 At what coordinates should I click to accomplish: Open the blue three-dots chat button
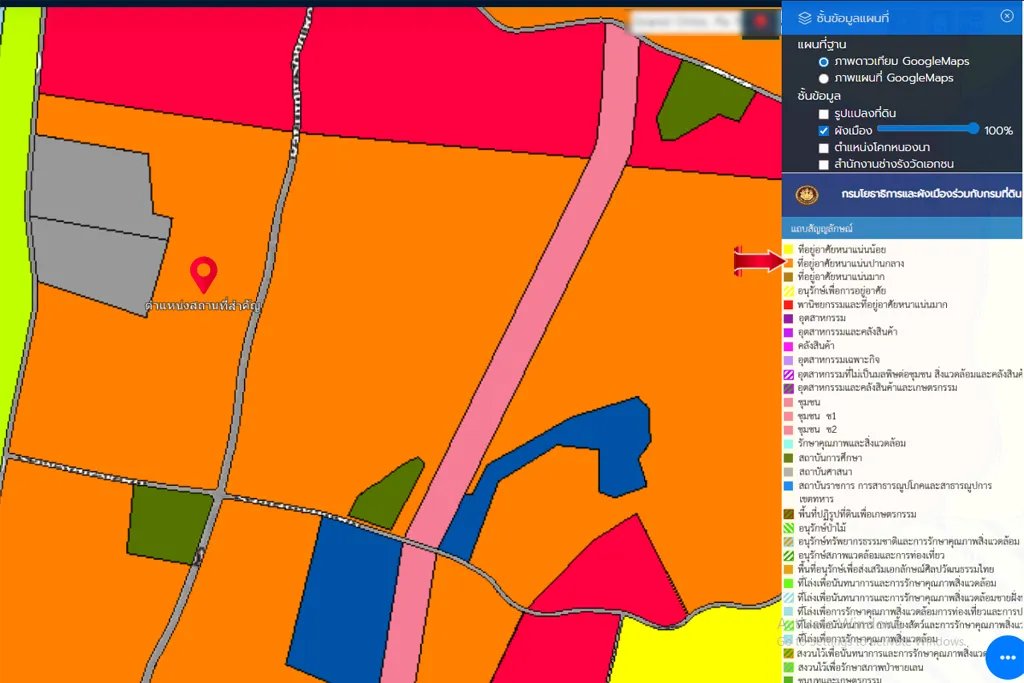pyautogui.click(x=1008, y=658)
